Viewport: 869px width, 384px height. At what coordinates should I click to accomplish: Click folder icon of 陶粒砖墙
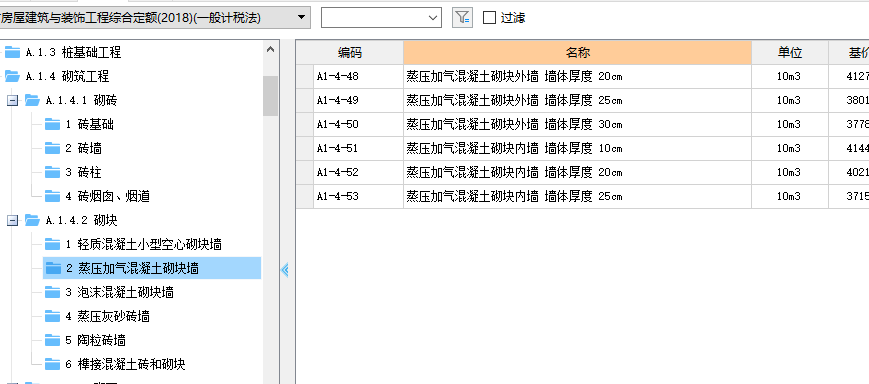(52, 340)
